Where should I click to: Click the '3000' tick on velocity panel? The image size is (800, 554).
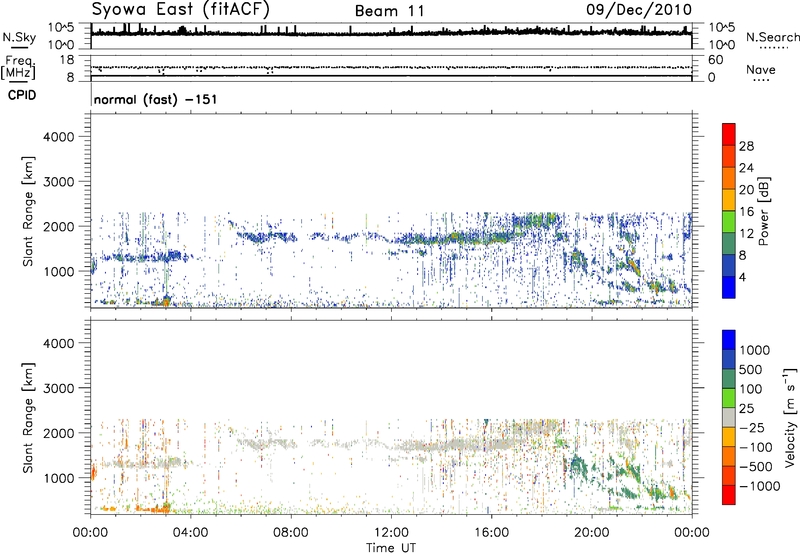coord(58,388)
